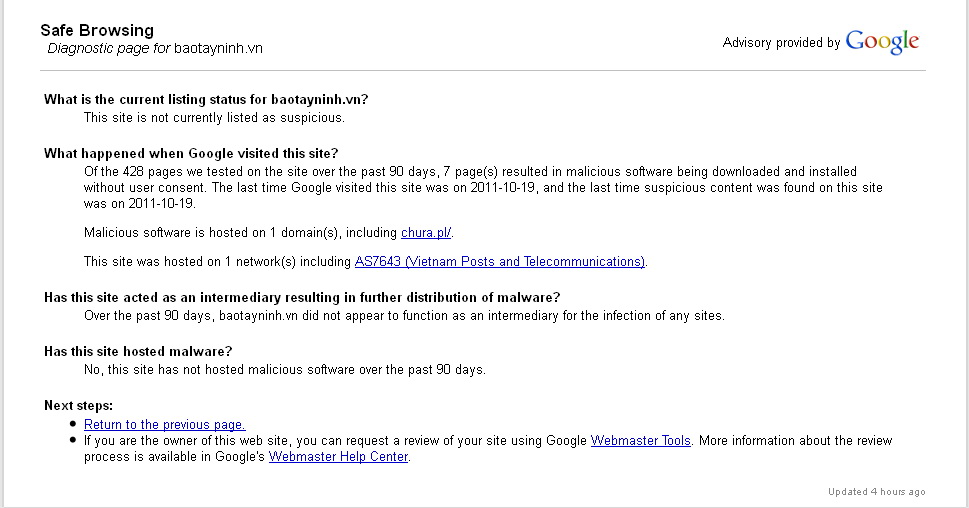Click 'Advisory provided by' text
The height and width of the screenshot is (508, 969).
tap(781, 43)
